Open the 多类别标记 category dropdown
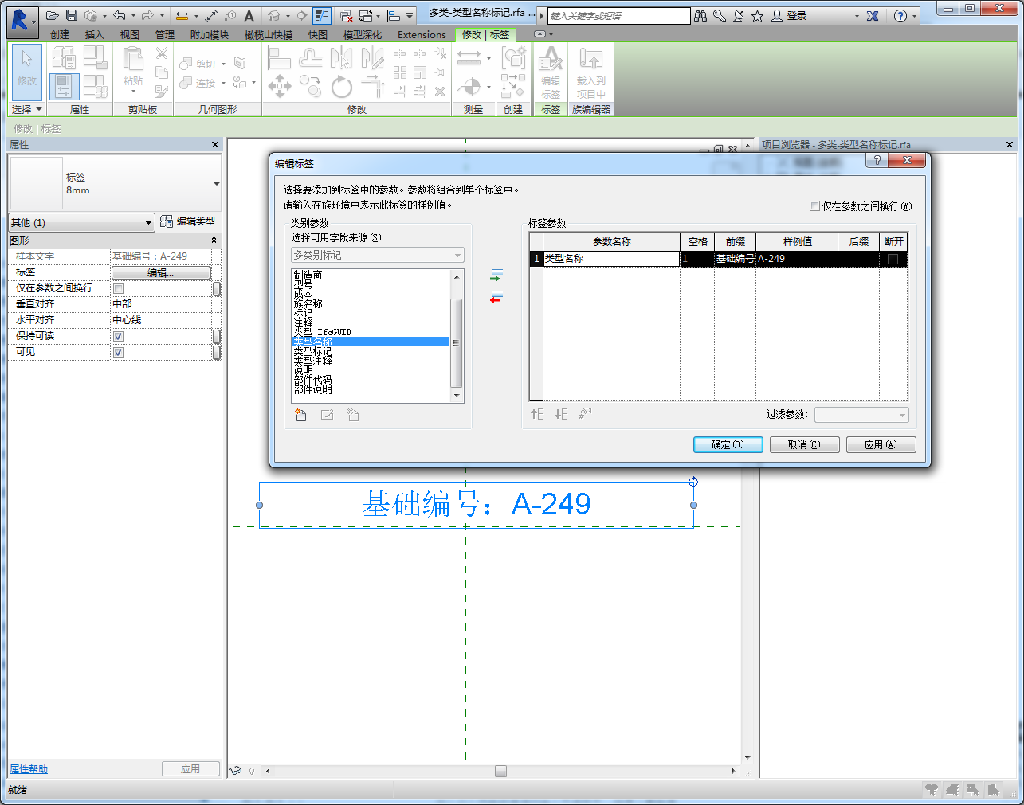This screenshot has width=1024, height=805. (x=377, y=255)
